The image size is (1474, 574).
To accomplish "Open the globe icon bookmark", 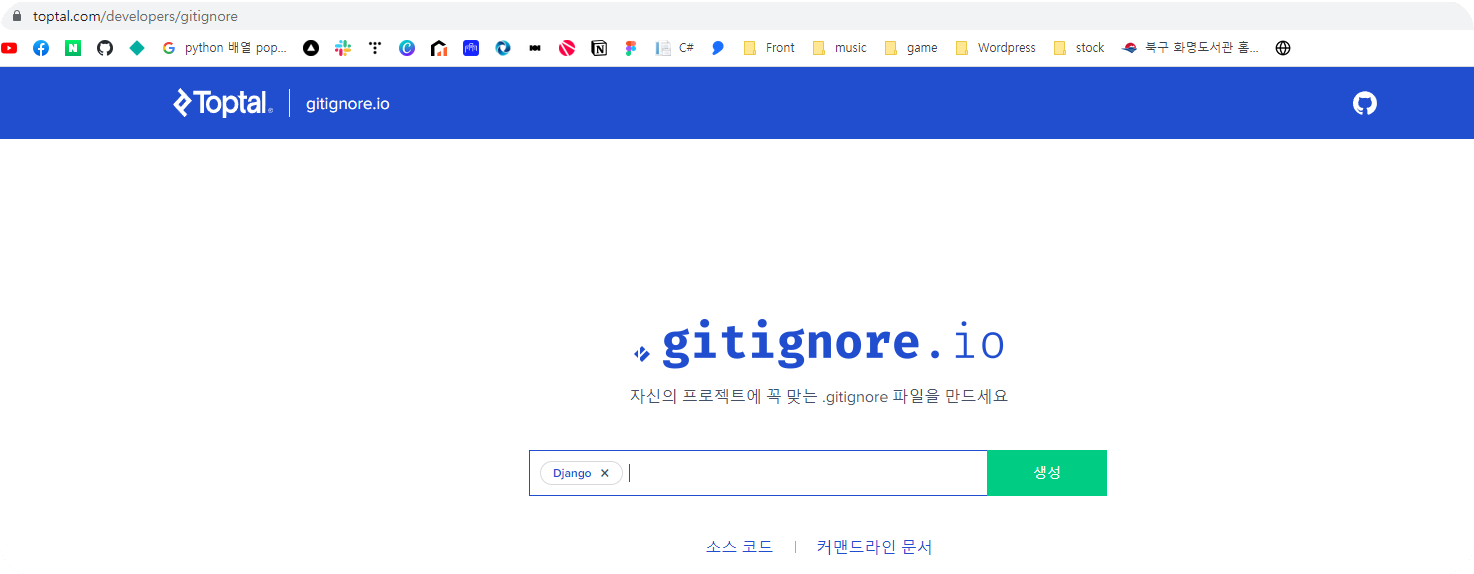I will click(1283, 48).
